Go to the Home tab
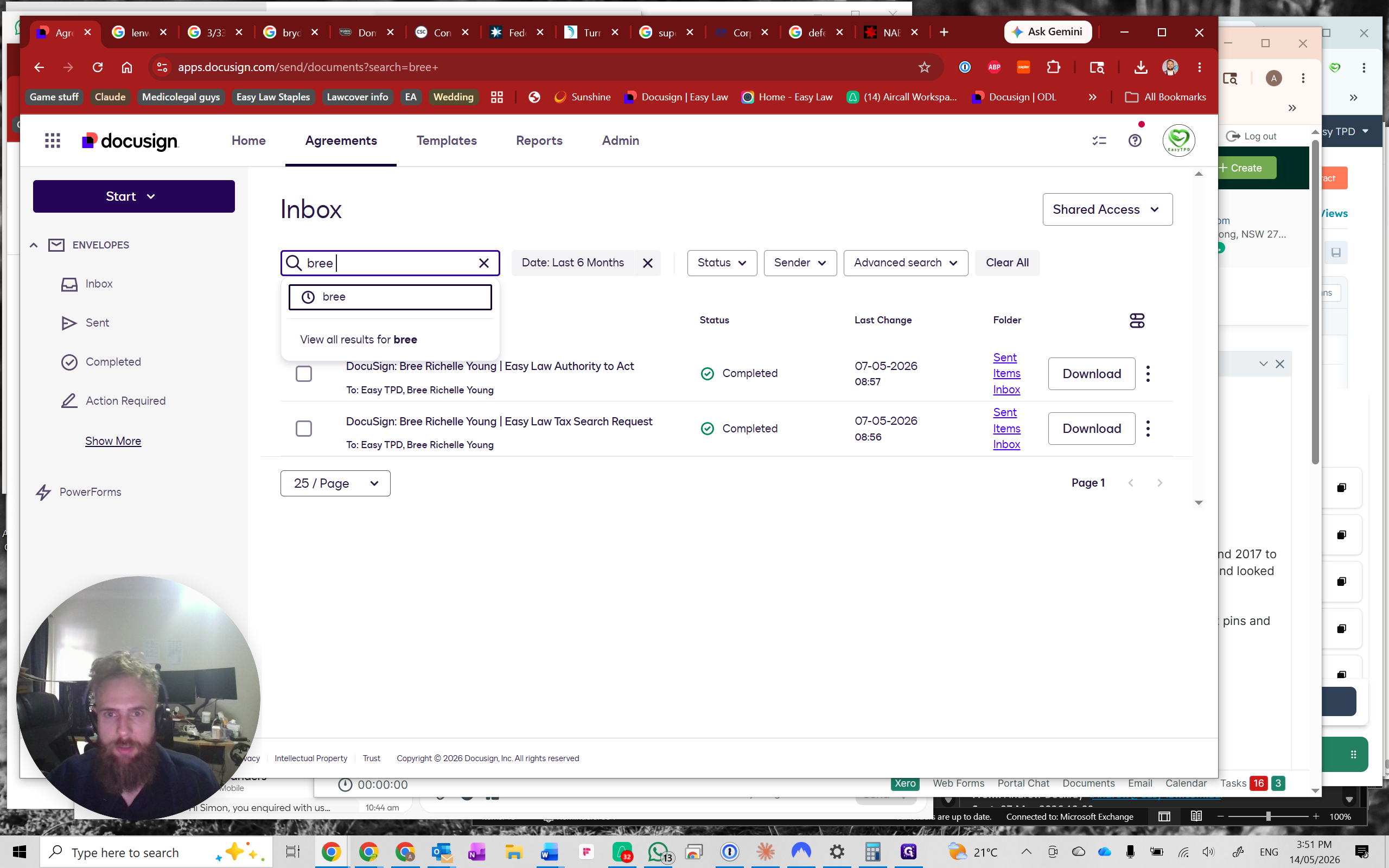This screenshot has height=868, width=1389. coord(249,141)
